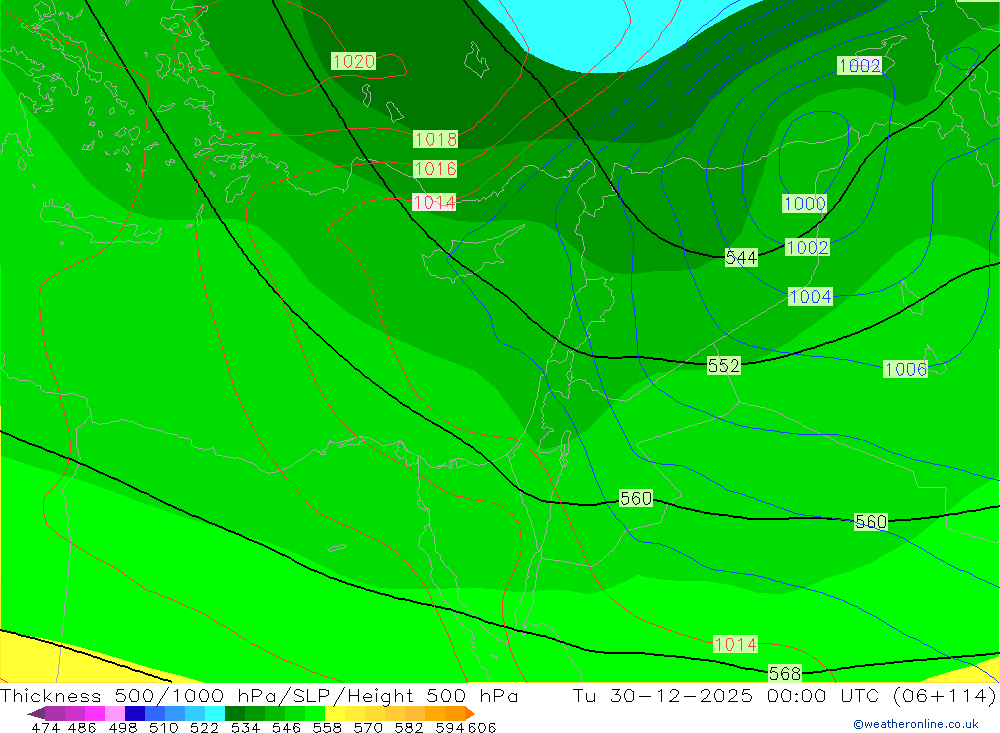Click the 570 legend value
Image resolution: width=1000 pixels, height=733 pixels.
[x=367, y=727]
